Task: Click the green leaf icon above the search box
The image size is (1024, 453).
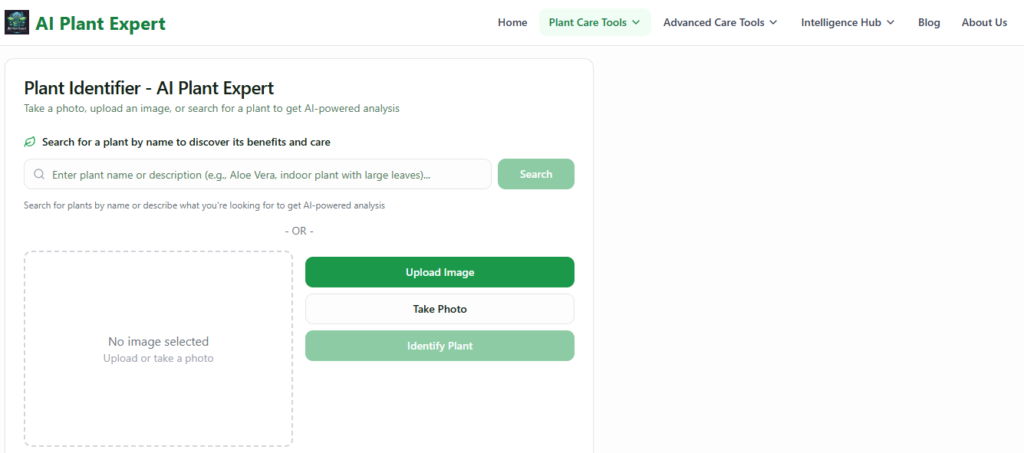Action: [x=30, y=142]
